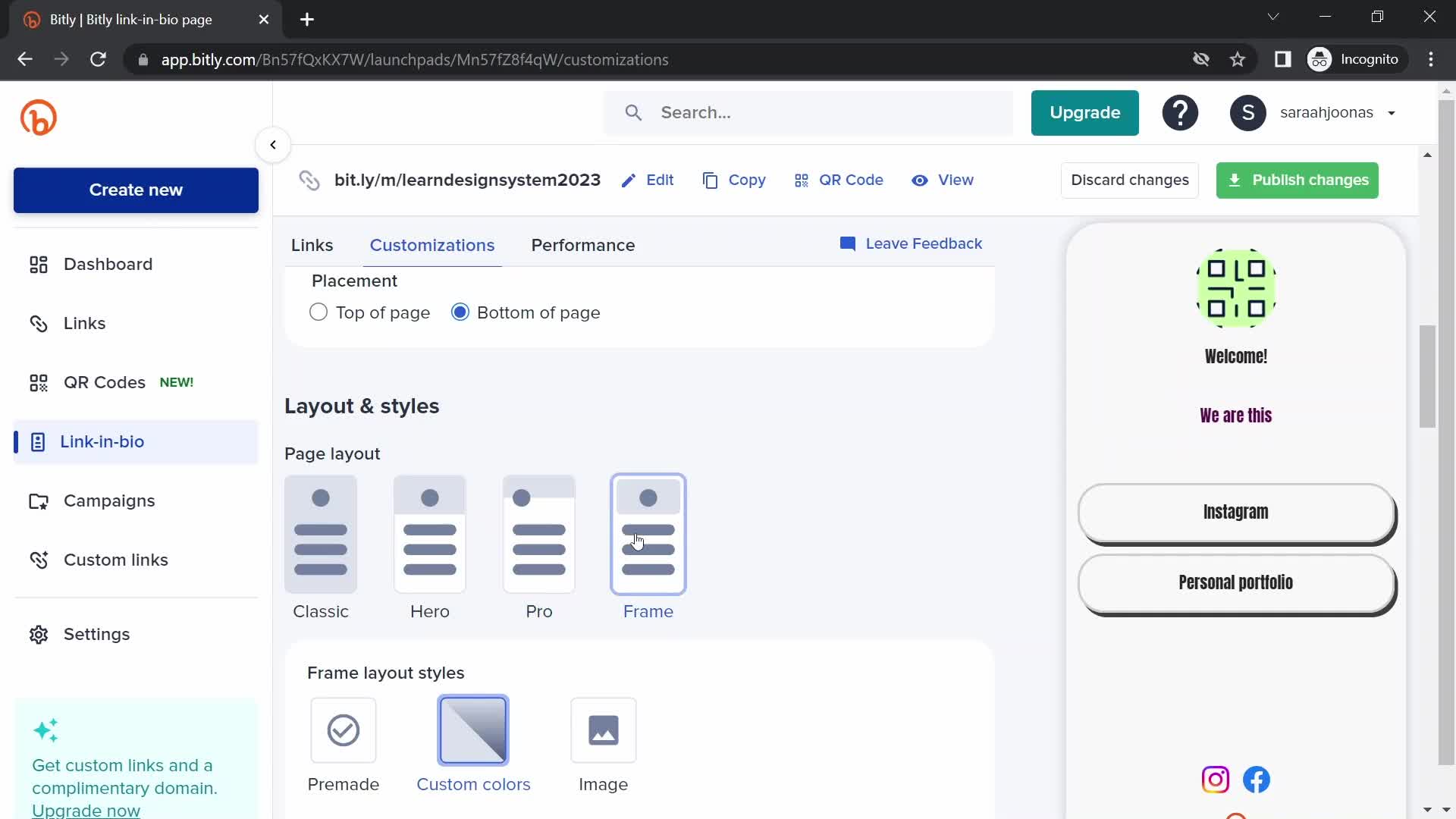The image size is (1456, 819).
Task: Choose the Classic page layout
Action: (321, 534)
